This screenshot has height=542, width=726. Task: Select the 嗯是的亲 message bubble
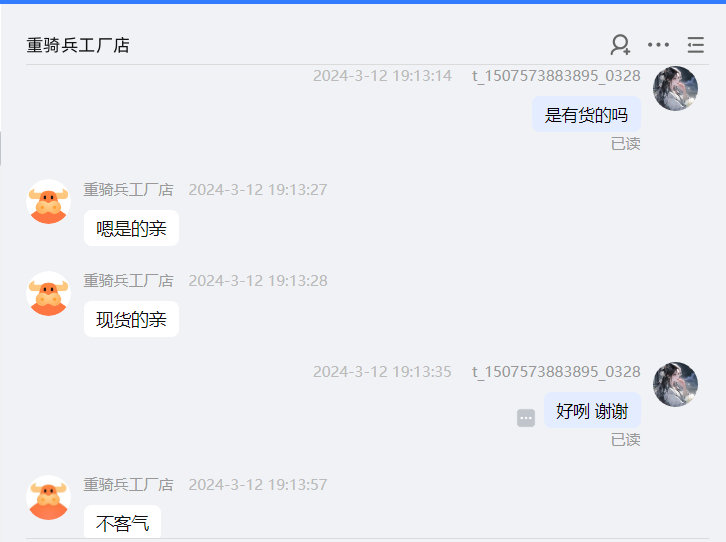click(131, 228)
